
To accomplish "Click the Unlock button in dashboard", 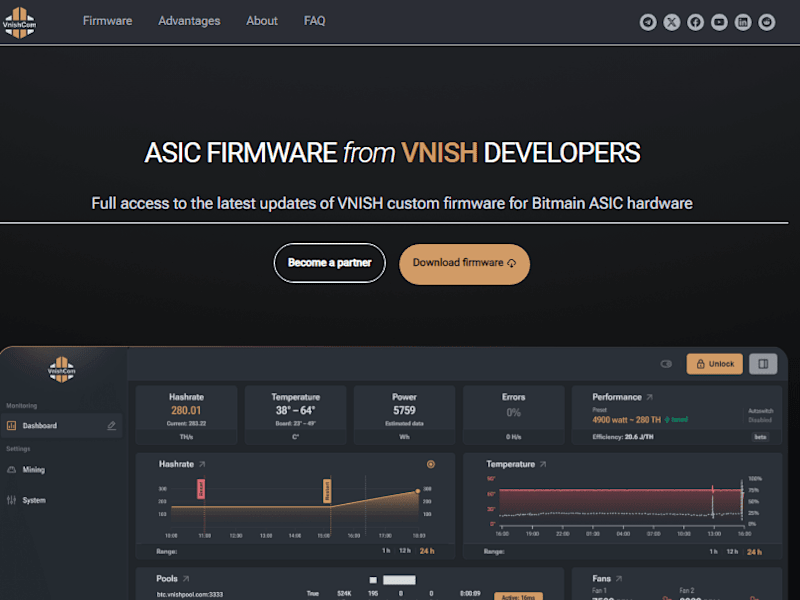I will (714, 364).
